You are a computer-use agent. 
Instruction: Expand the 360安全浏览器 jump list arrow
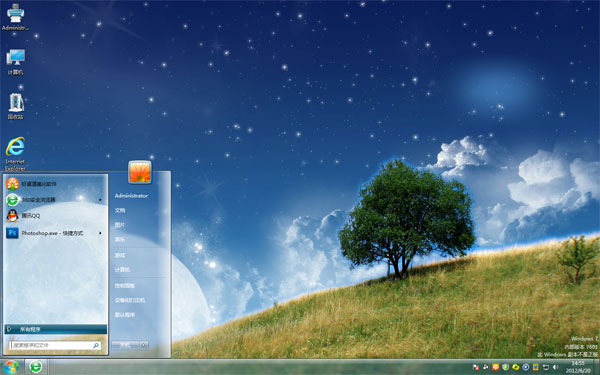(100, 200)
